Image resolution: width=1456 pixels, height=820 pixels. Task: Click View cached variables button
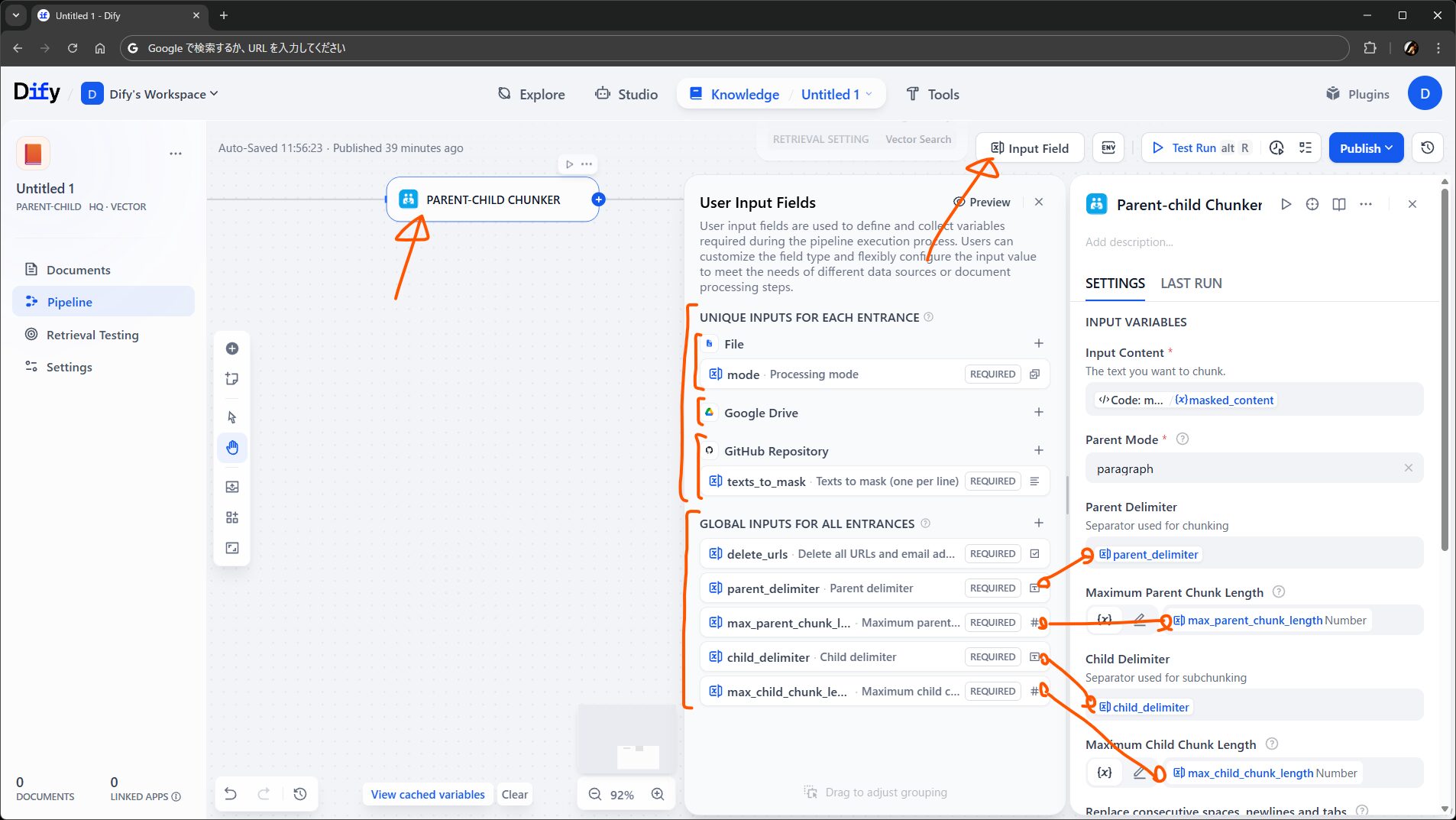[x=428, y=794]
